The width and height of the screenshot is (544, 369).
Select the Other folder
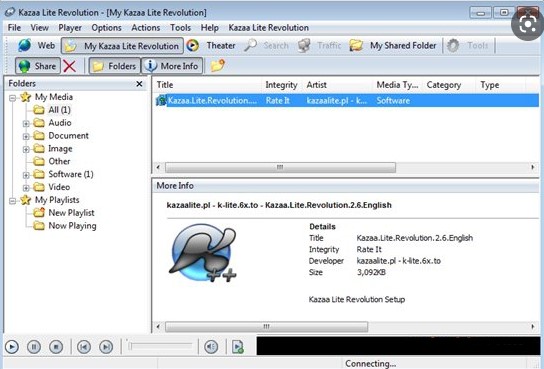click(52, 161)
